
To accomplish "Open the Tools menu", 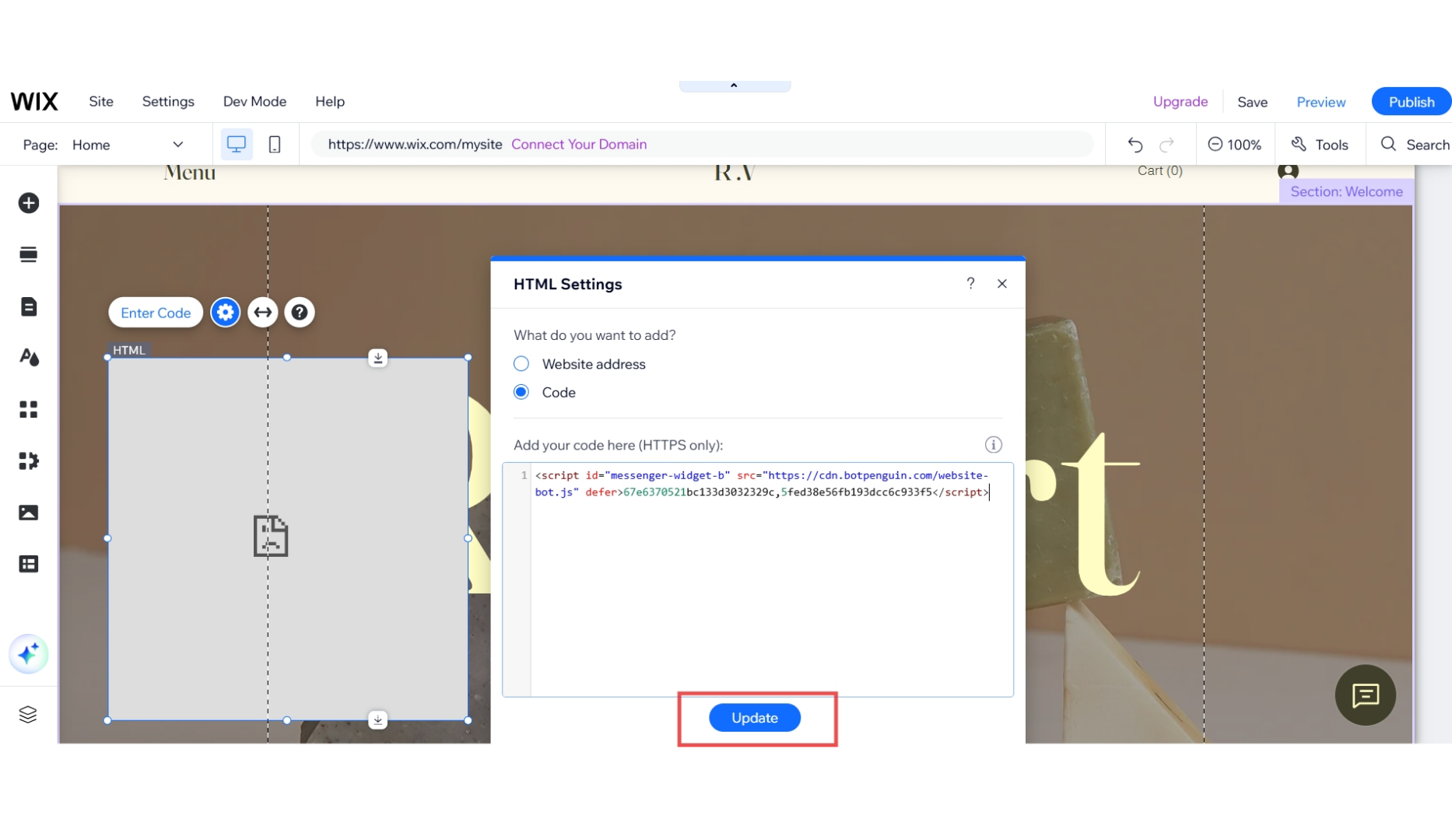I will [1320, 144].
